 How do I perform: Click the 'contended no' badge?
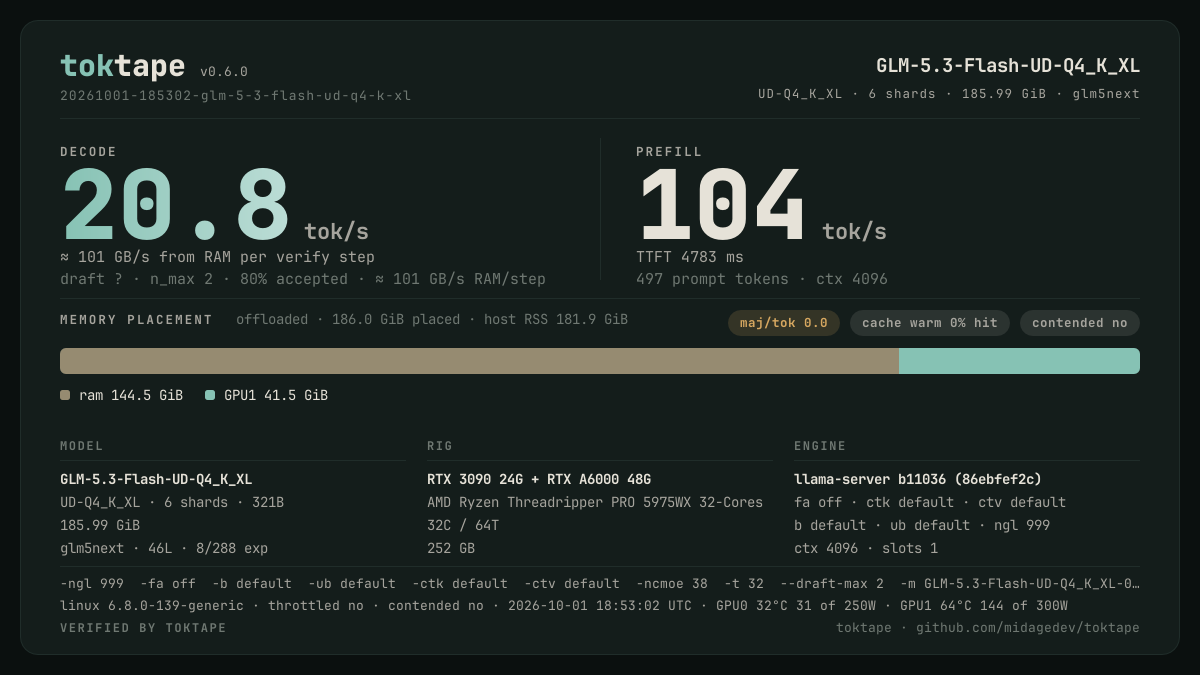(x=1080, y=323)
